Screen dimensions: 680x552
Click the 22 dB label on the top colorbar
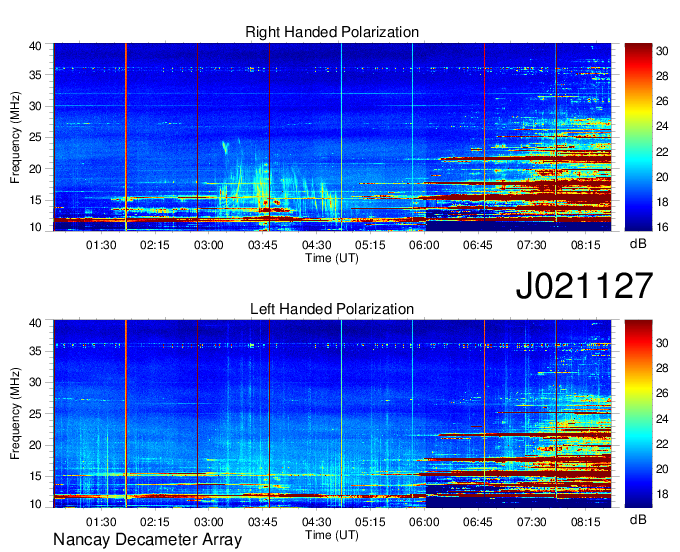662,152
